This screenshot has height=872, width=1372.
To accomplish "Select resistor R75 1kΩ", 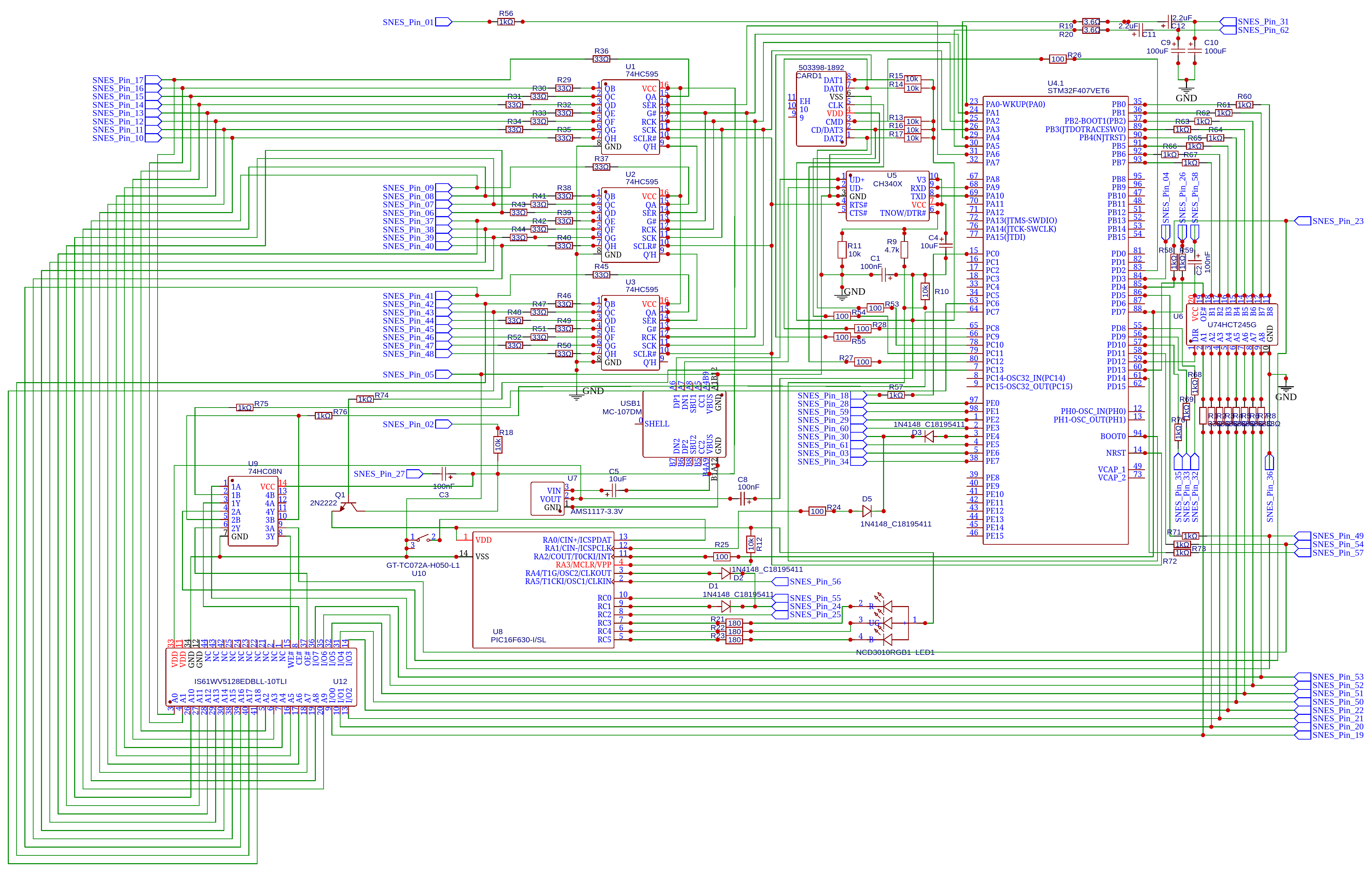I will tap(245, 407).
